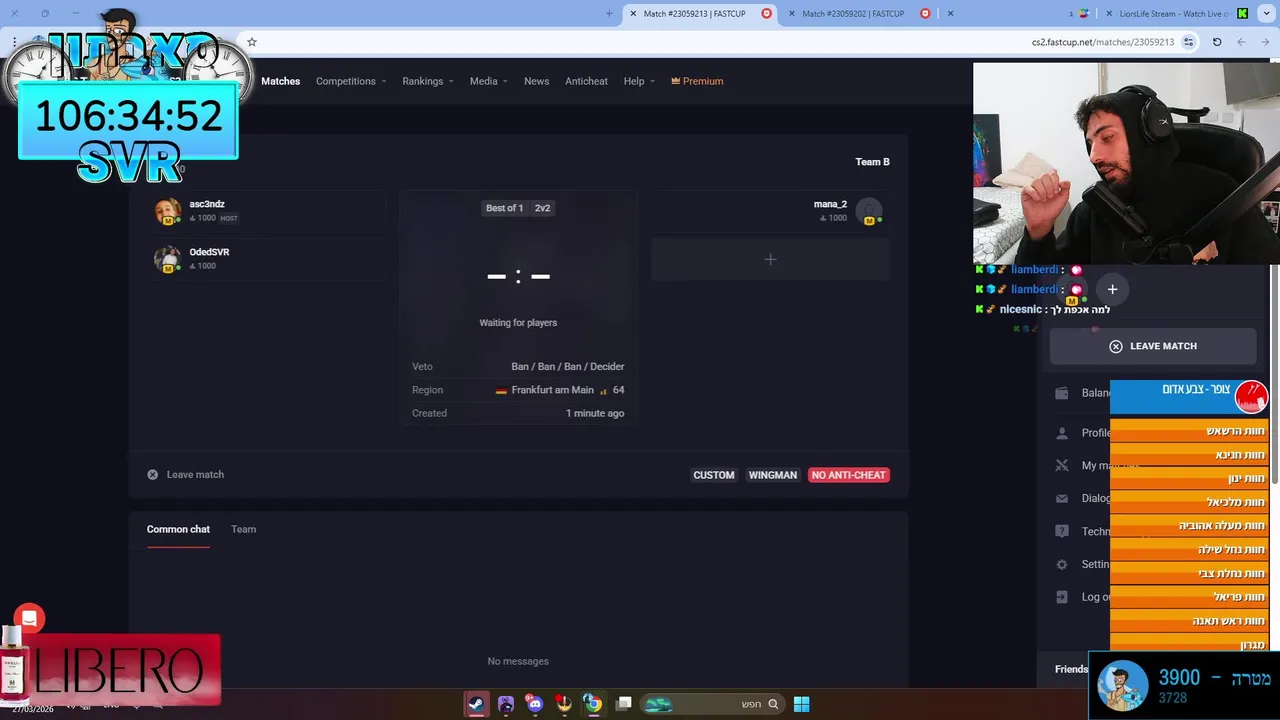Image resolution: width=1280 pixels, height=720 pixels.
Task: Click the address bar URL
Action: 1102,42
